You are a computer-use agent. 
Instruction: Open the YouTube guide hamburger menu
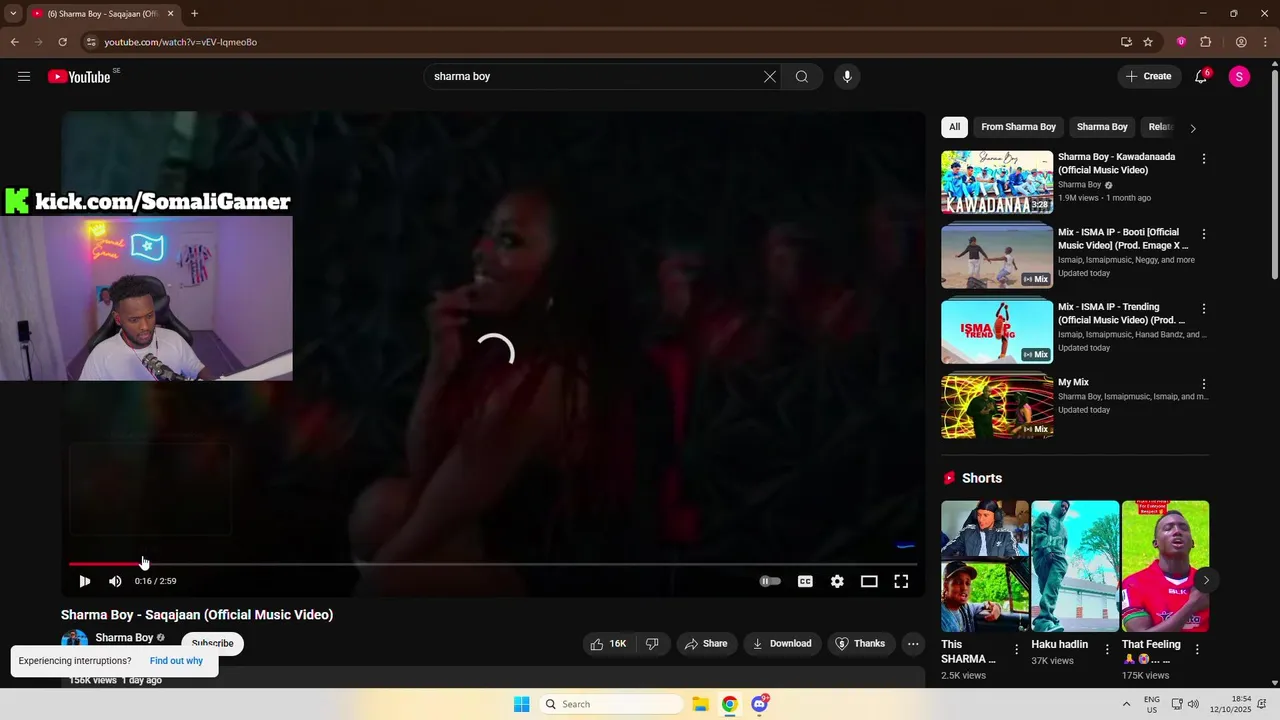(x=24, y=76)
